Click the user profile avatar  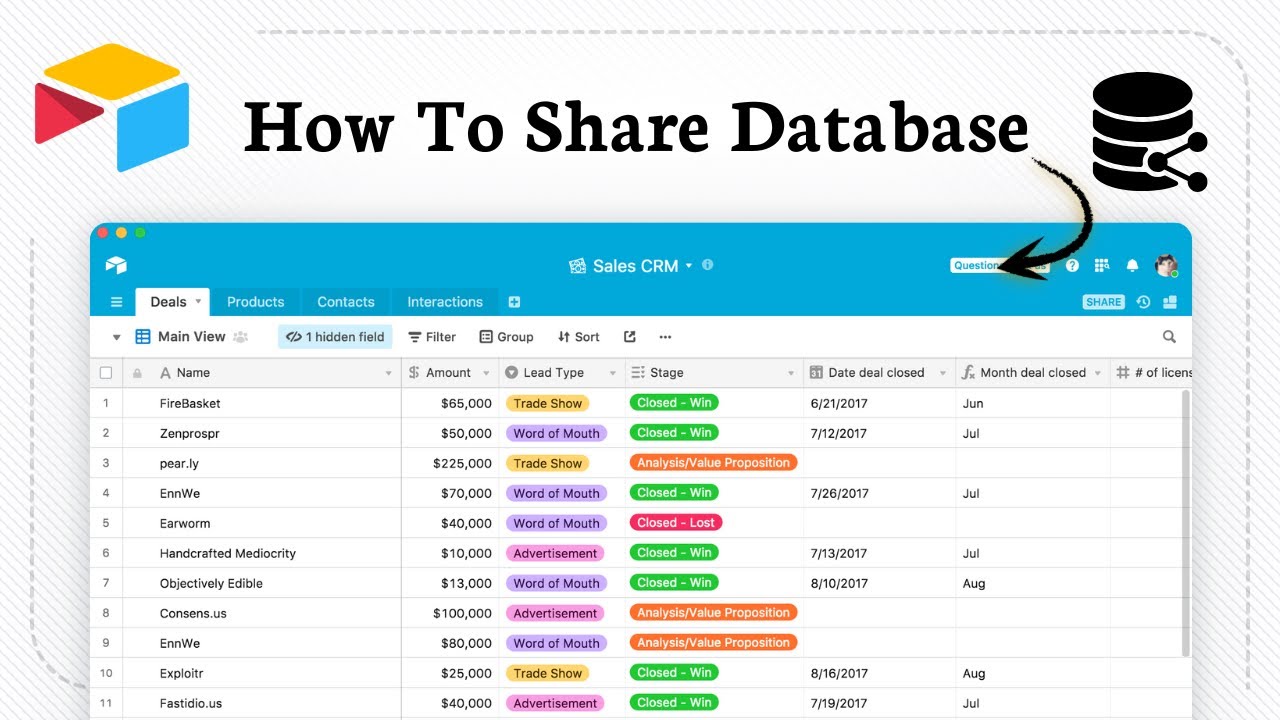point(1166,266)
